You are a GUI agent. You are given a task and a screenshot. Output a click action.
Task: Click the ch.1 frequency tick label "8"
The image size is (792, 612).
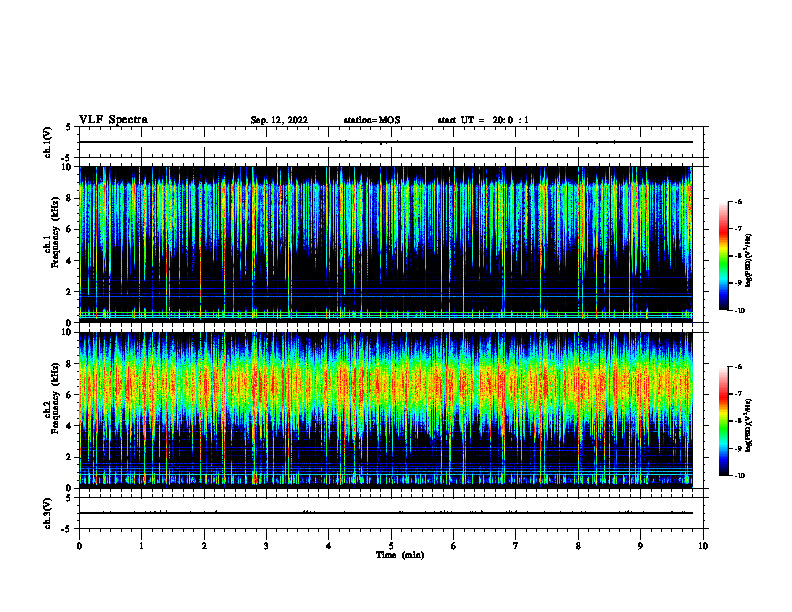pyautogui.click(x=70, y=198)
